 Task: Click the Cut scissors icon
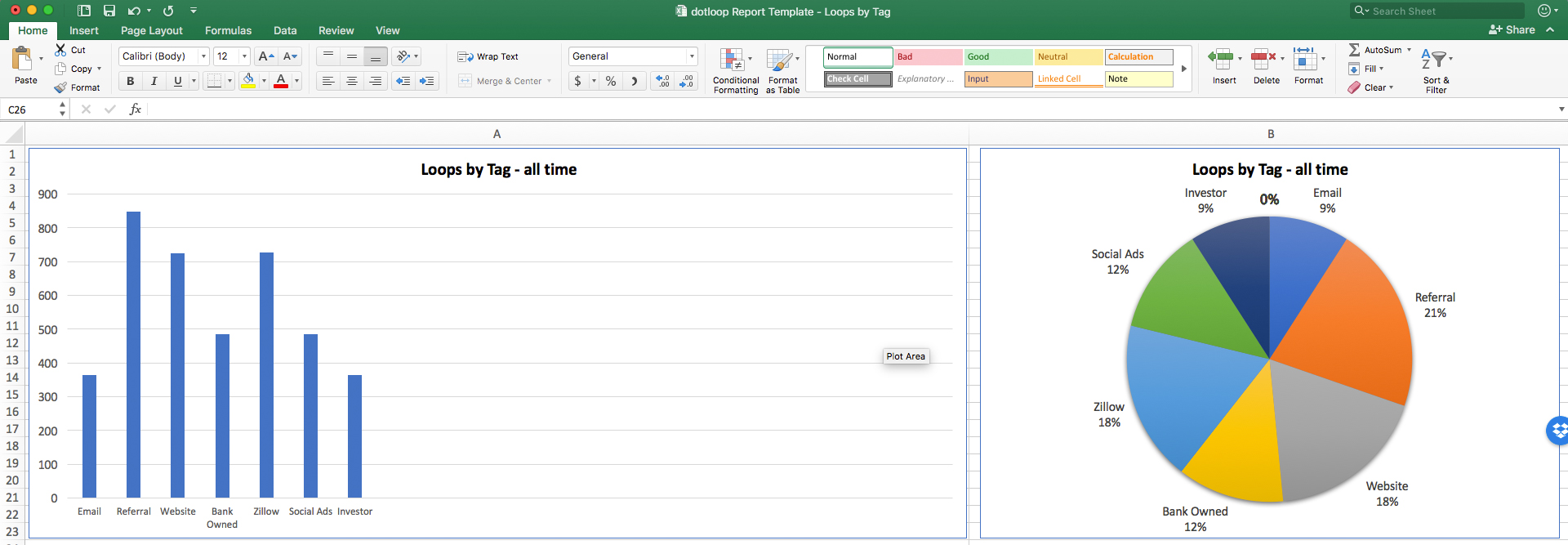[60, 50]
